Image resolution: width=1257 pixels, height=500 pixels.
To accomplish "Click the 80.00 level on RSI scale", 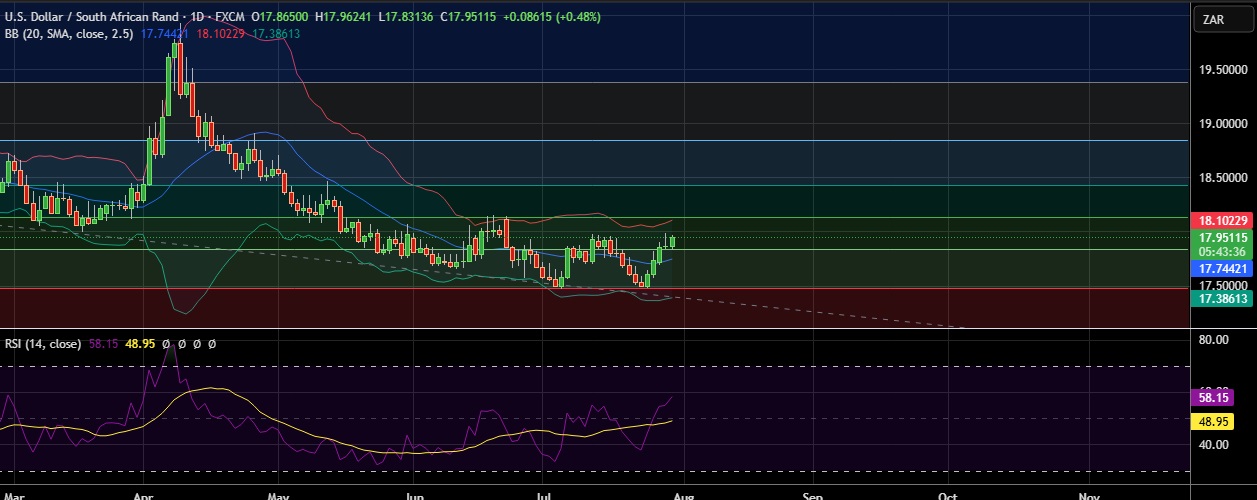I will tap(1214, 340).
